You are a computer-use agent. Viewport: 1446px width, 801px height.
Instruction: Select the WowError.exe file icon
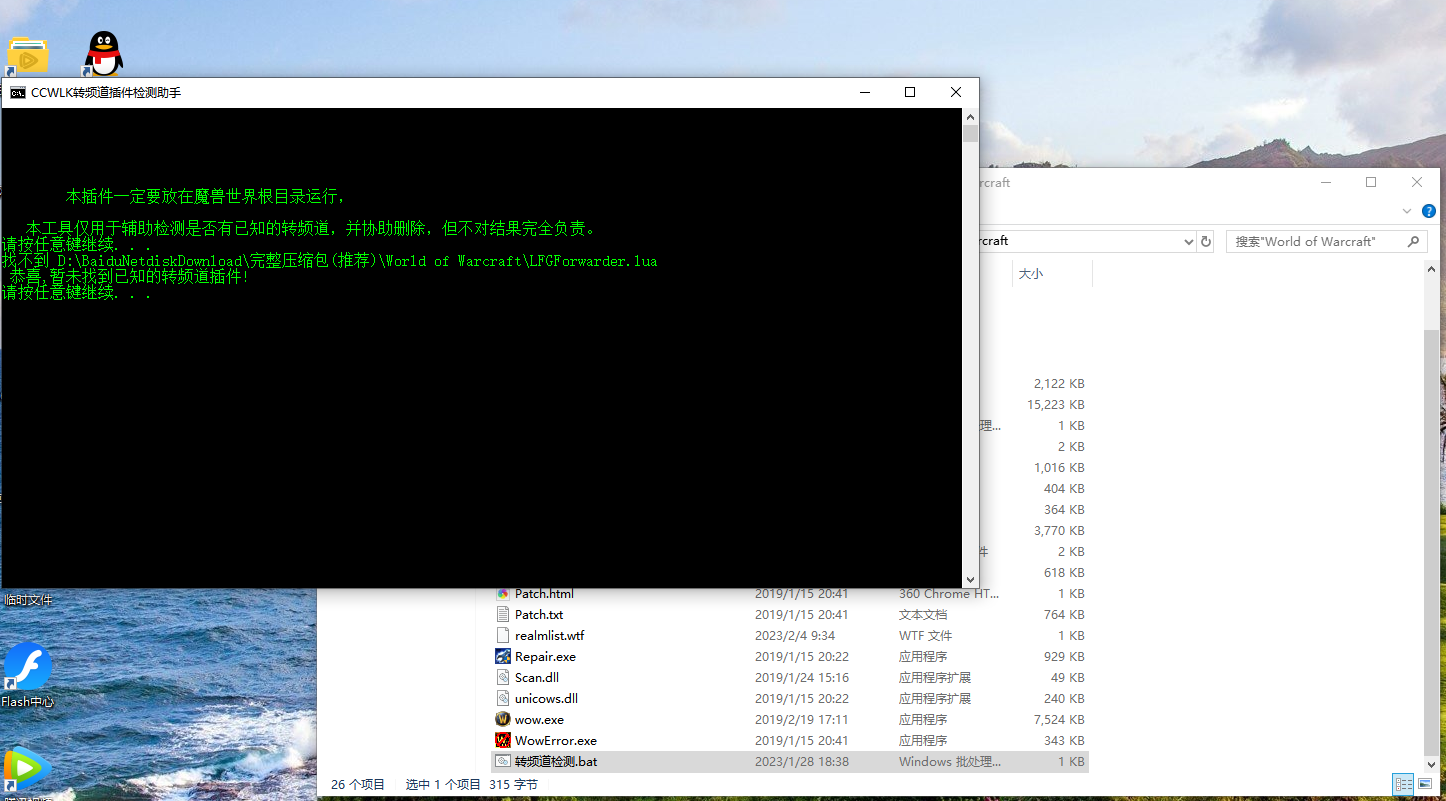tap(503, 741)
